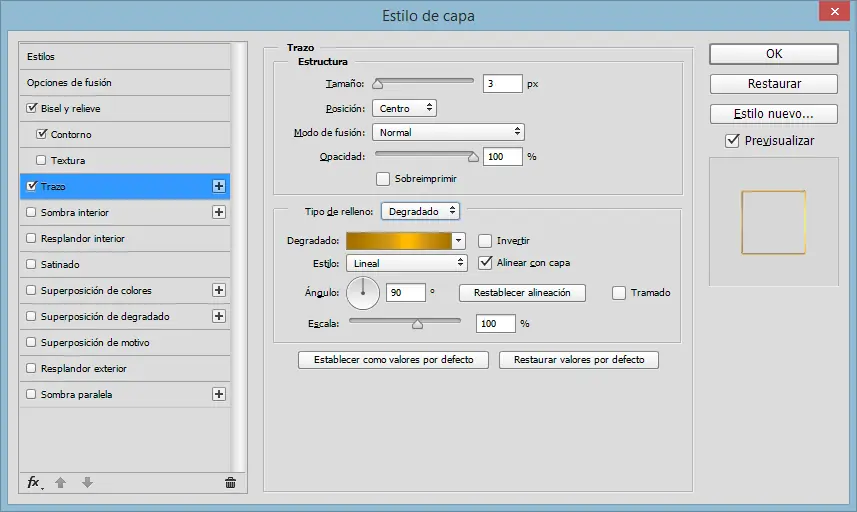Open Resplandor interior settings by label
This screenshot has height=512, width=857.
[x=83, y=239]
